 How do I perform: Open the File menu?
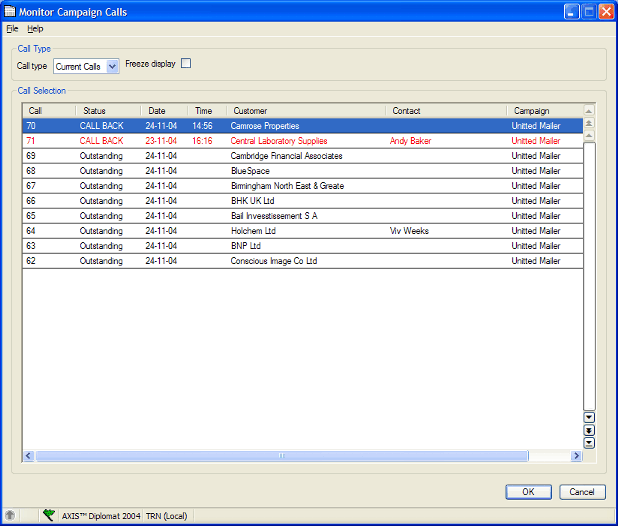coord(12,29)
